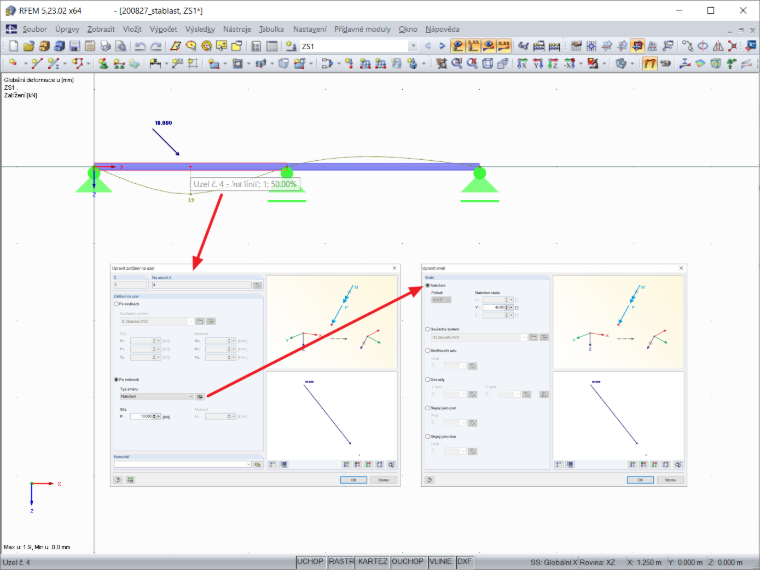Open the Zobrazit menu
The width and height of the screenshot is (760, 570).
click(101, 29)
